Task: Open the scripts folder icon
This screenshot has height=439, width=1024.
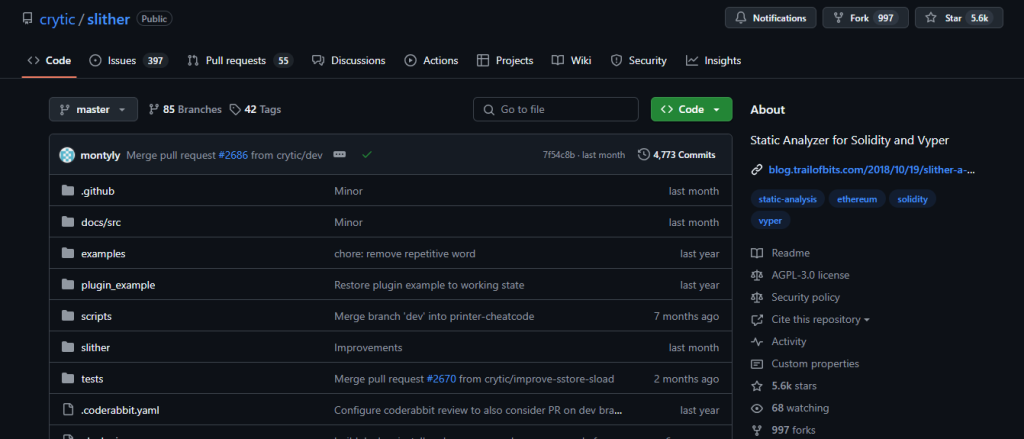Action: click(67, 316)
